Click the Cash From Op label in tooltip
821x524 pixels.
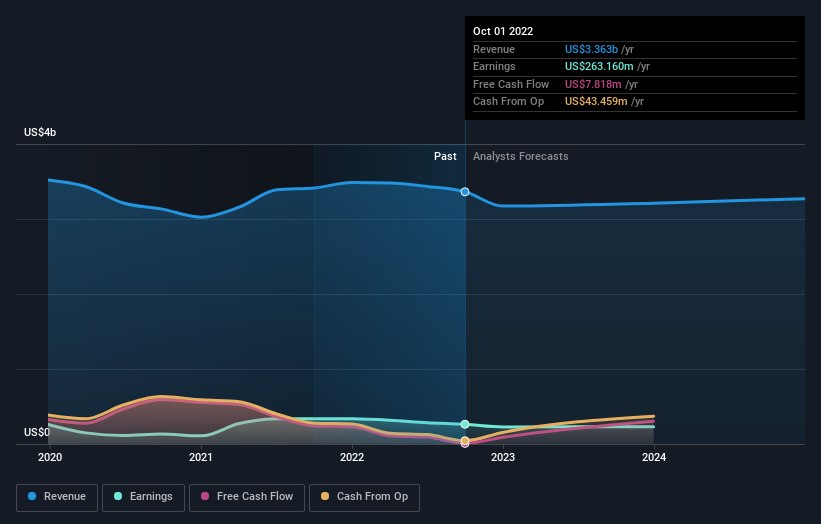[x=508, y=102]
